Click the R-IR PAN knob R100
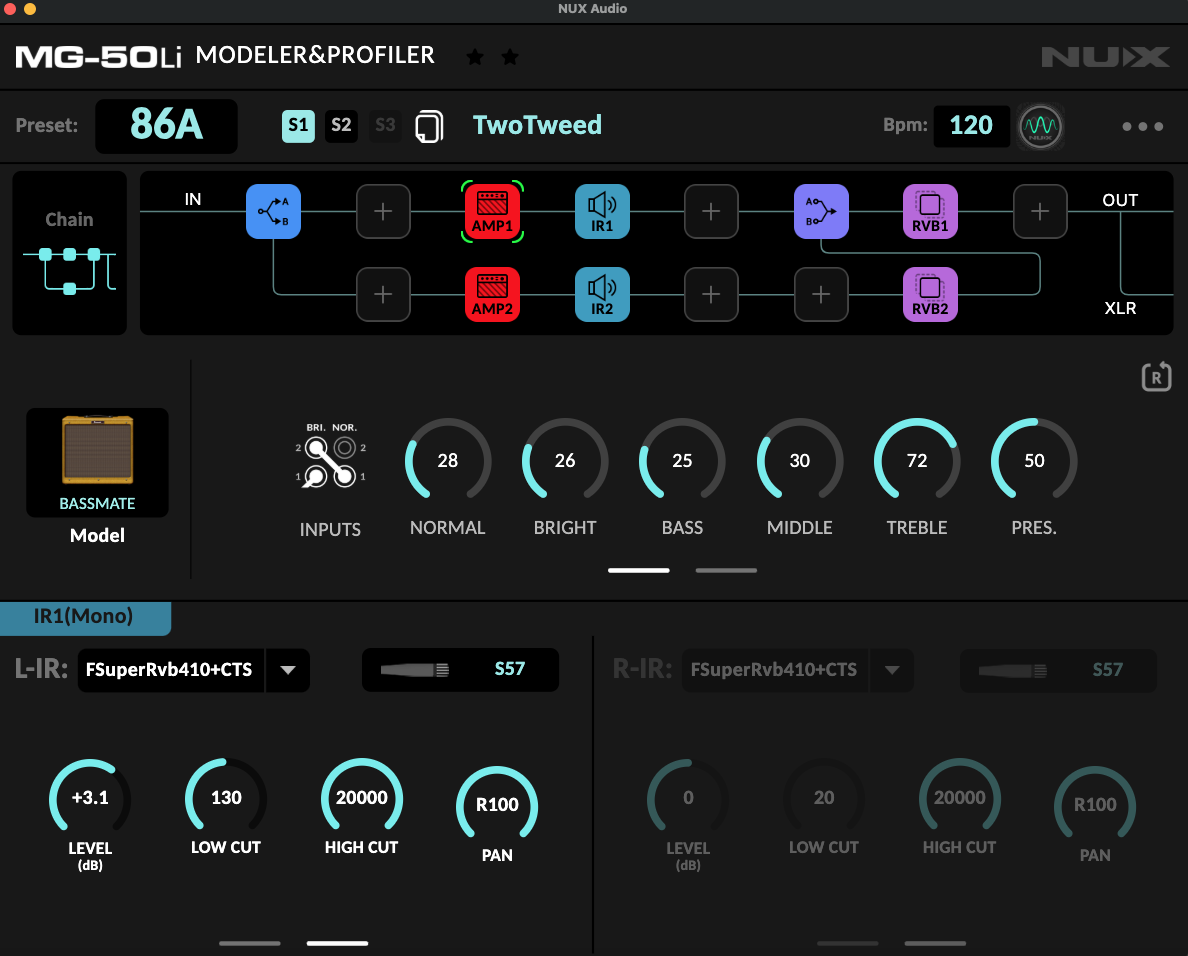1188x956 pixels. pyautogui.click(x=1095, y=804)
